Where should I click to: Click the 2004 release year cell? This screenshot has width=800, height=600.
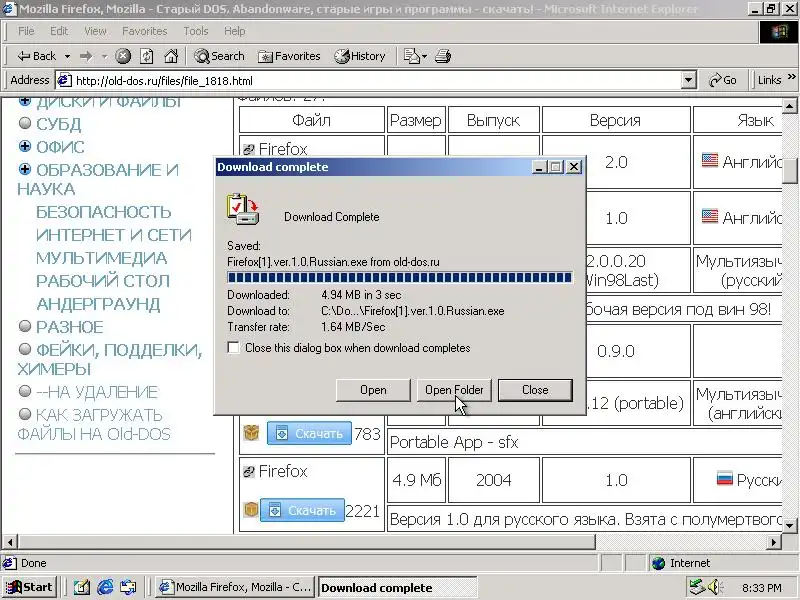[493, 480]
